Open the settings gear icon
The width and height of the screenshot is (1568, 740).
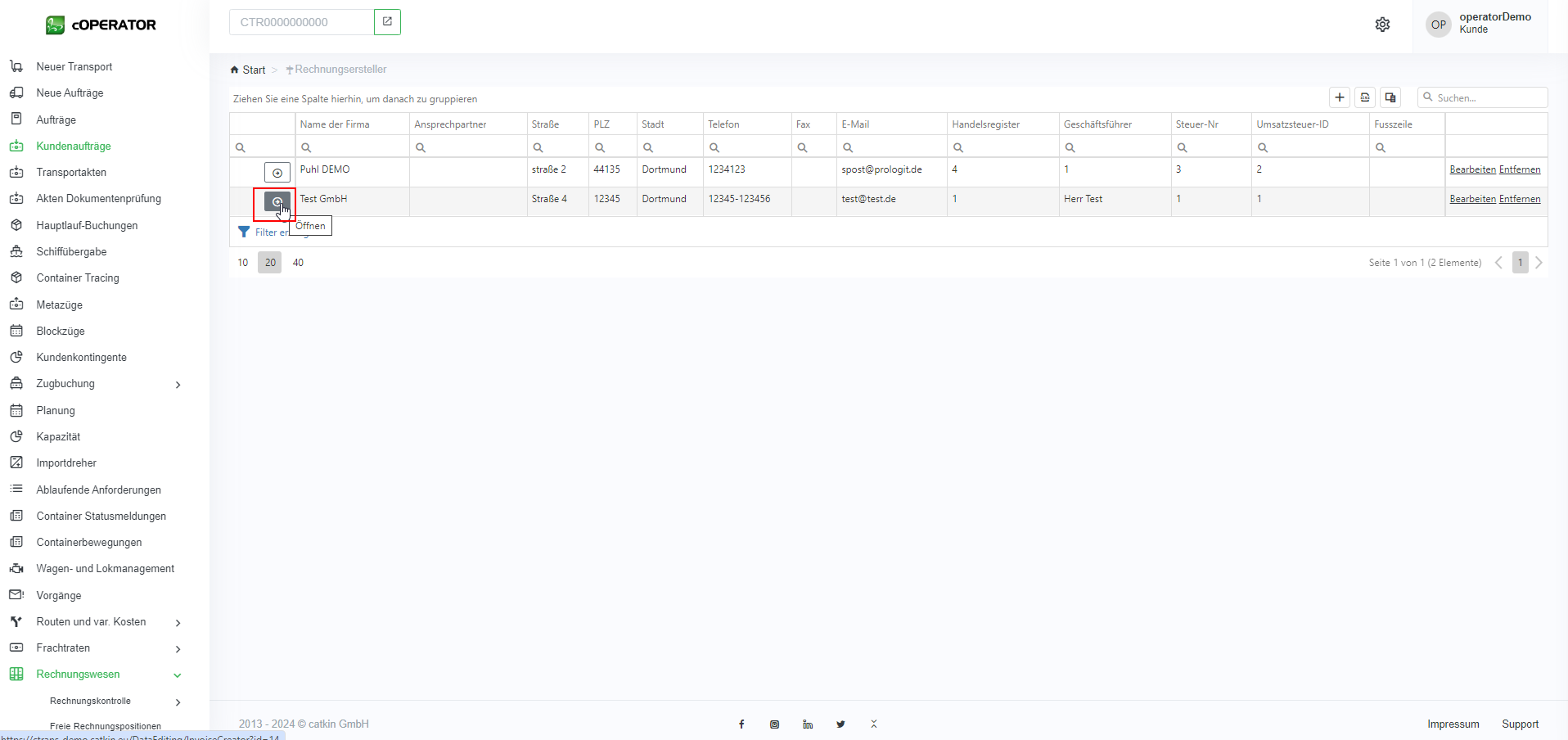coord(1382,25)
